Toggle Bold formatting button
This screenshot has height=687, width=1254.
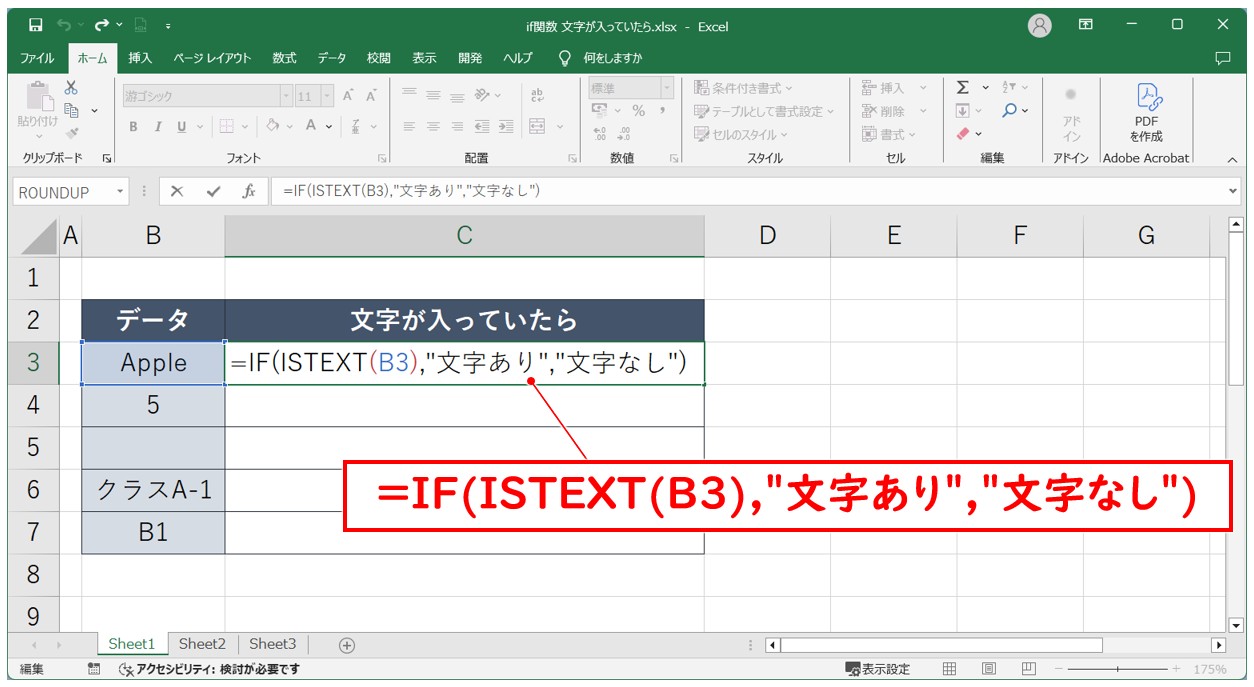pos(133,126)
